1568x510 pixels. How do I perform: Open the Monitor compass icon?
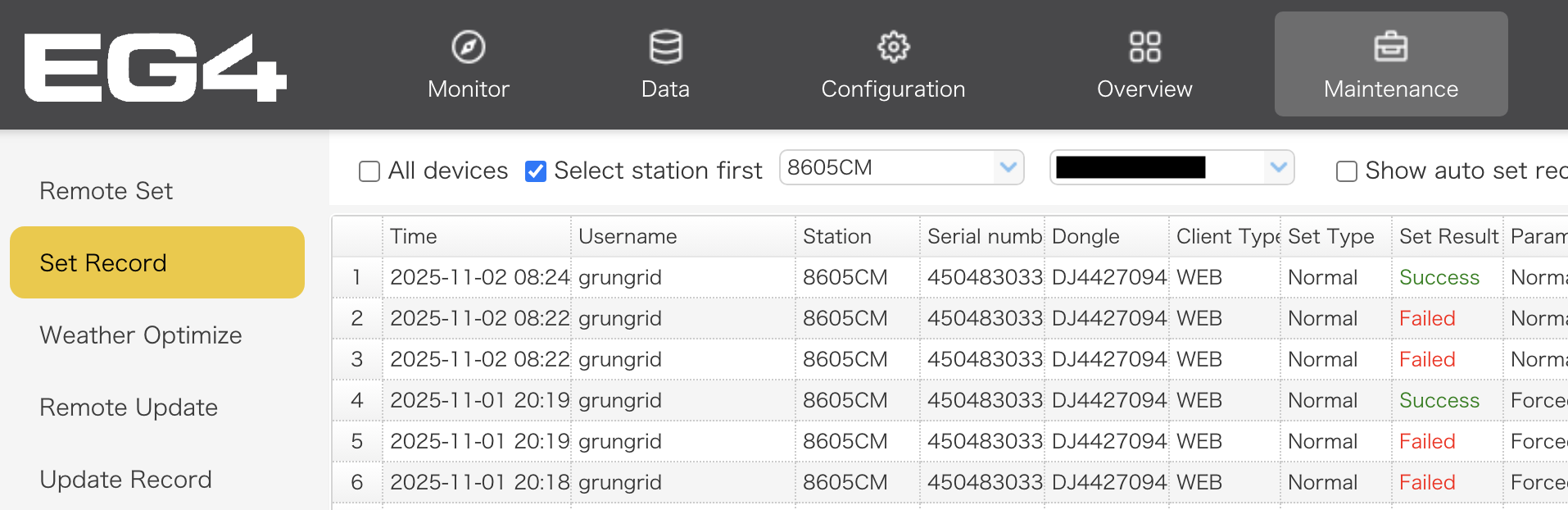[x=469, y=48]
